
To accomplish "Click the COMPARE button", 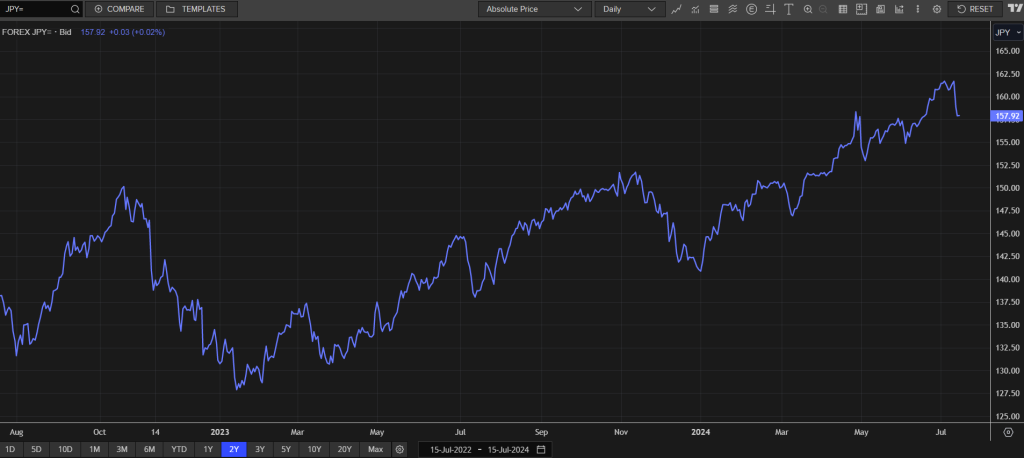I will tap(119, 9).
